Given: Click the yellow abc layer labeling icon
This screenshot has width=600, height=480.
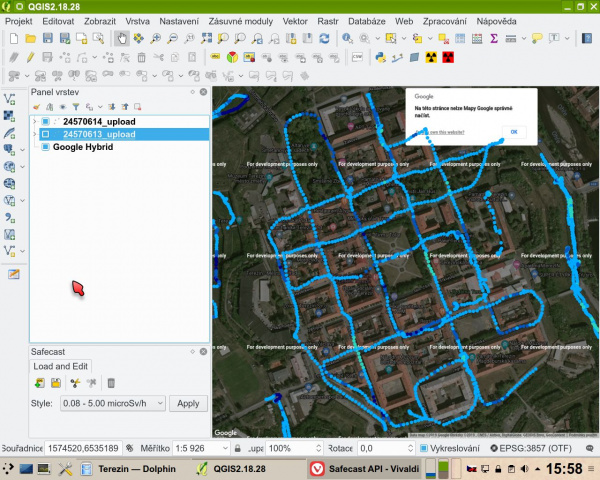Looking at the screenshot, I should pyautogui.click(x=215, y=57).
